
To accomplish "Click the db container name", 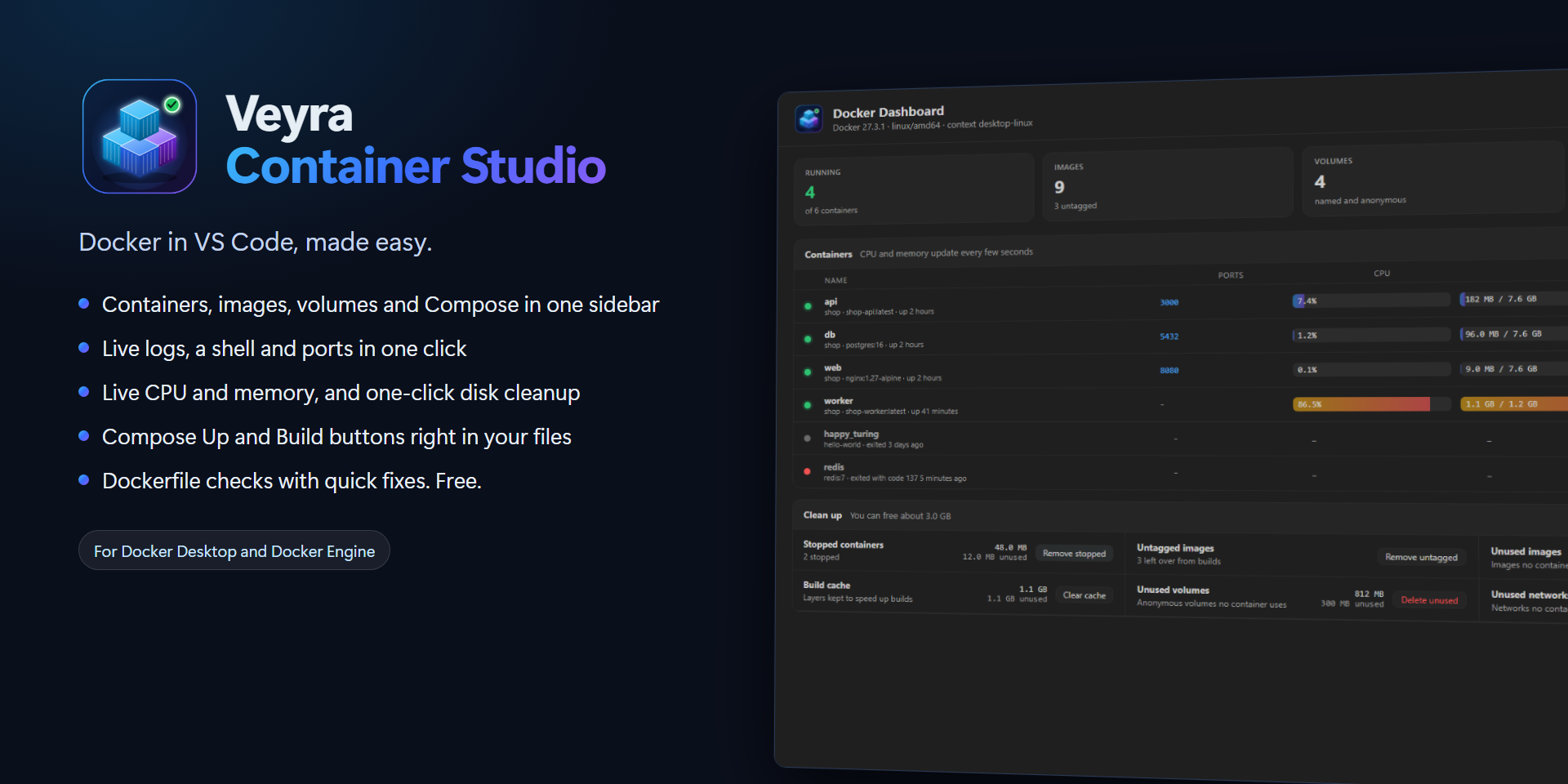I will tap(830, 334).
